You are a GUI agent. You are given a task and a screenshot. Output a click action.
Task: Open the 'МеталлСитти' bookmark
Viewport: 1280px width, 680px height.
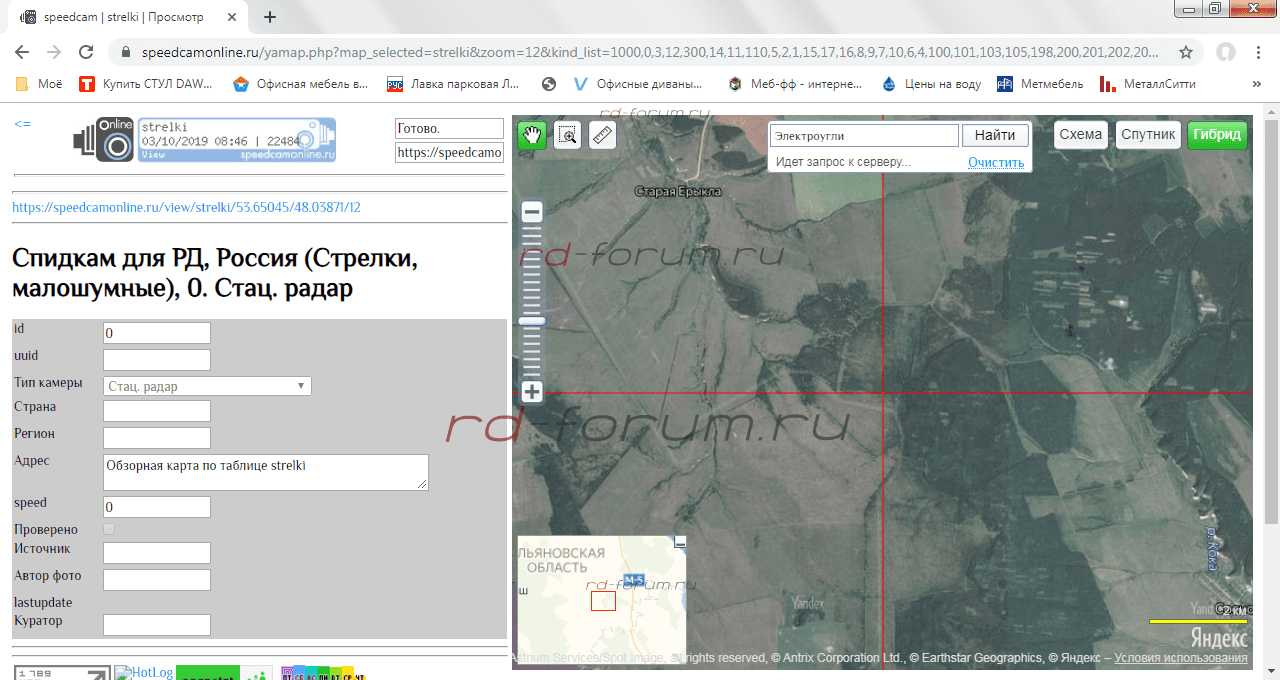tap(1148, 84)
